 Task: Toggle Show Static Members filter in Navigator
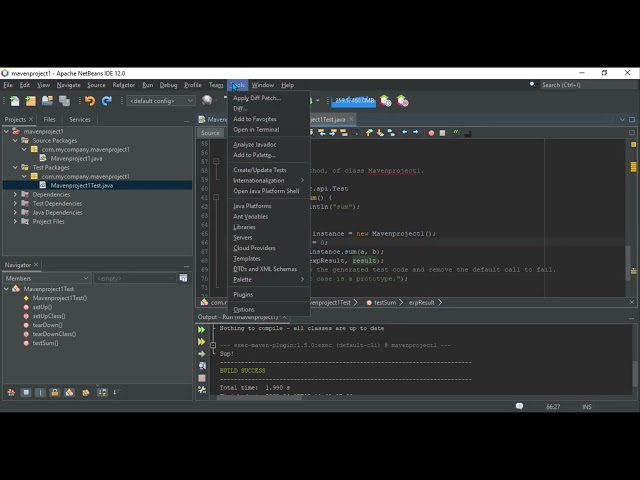(40, 392)
